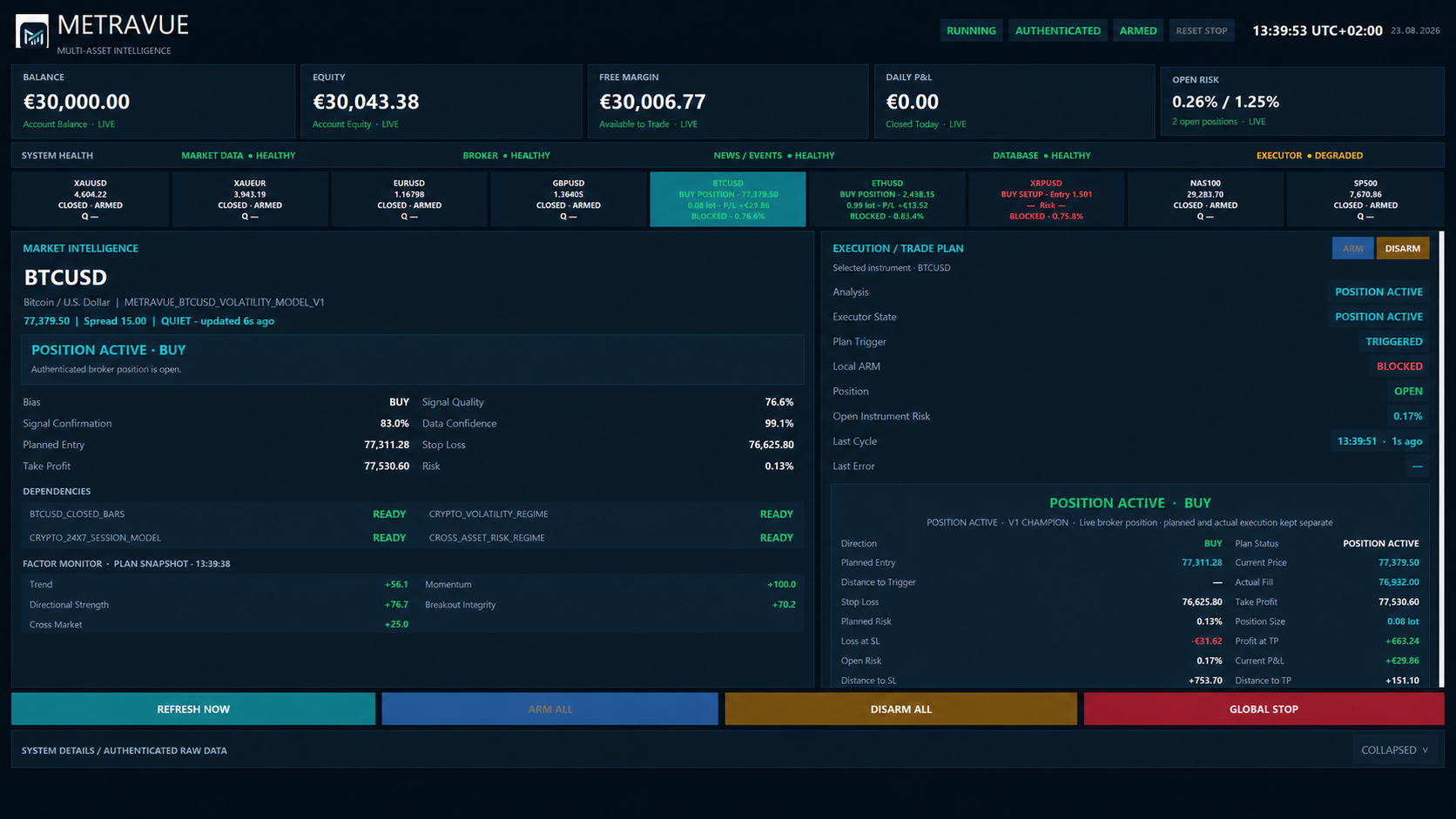
Task: Select the SP500 instrument tile
Action: (x=1365, y=199)
